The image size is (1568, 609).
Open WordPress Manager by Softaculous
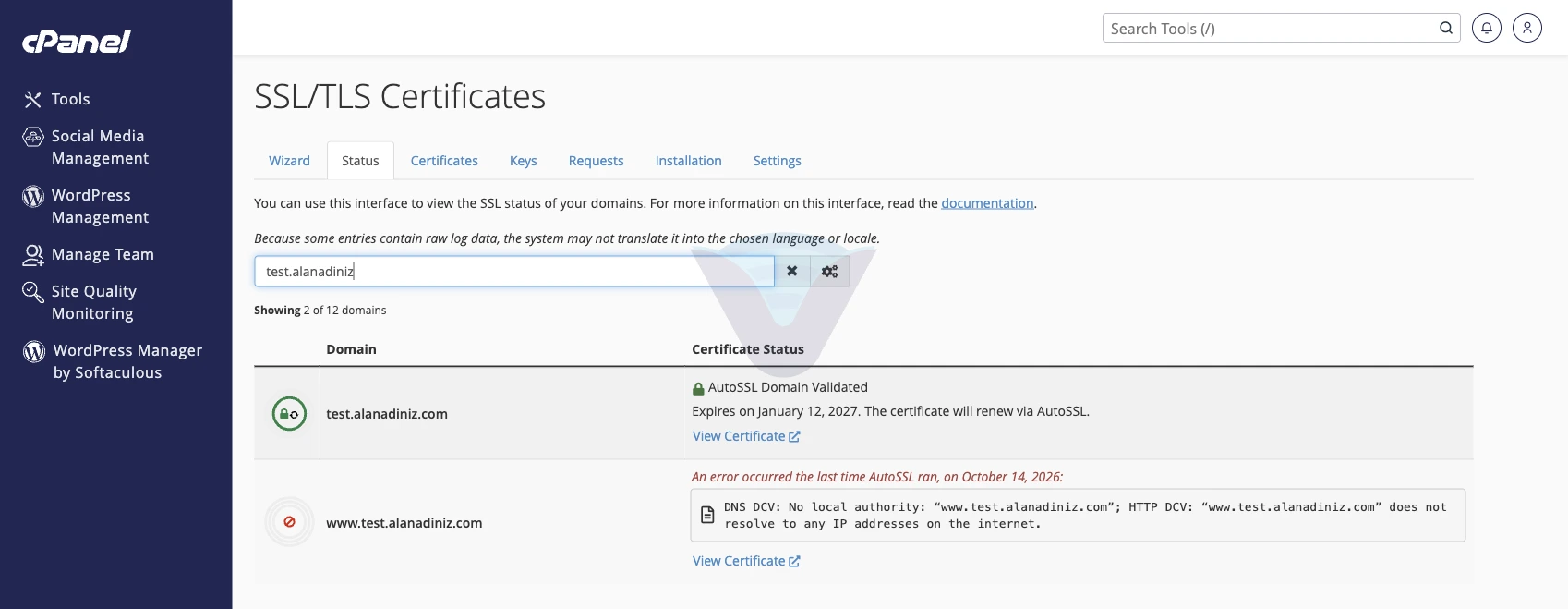127,362
